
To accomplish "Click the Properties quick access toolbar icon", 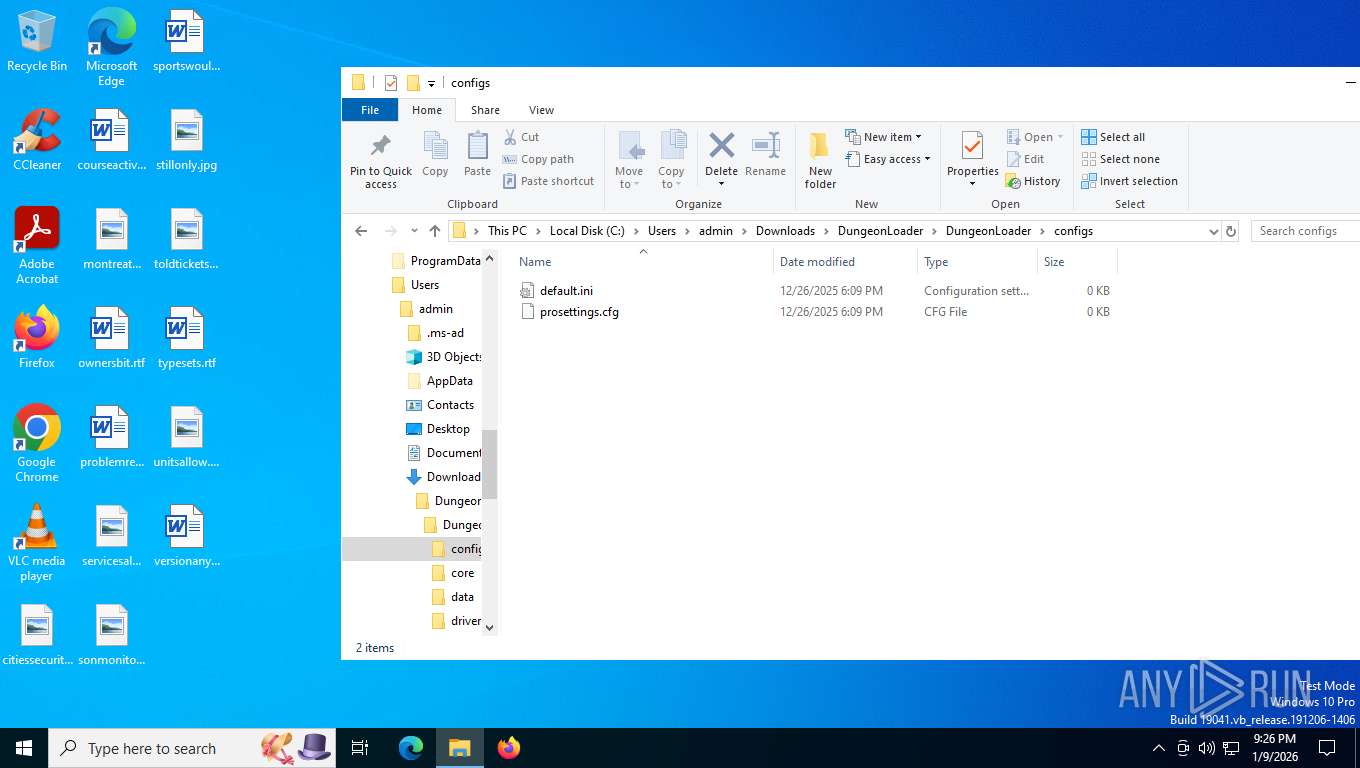I will tap(391, 83).
